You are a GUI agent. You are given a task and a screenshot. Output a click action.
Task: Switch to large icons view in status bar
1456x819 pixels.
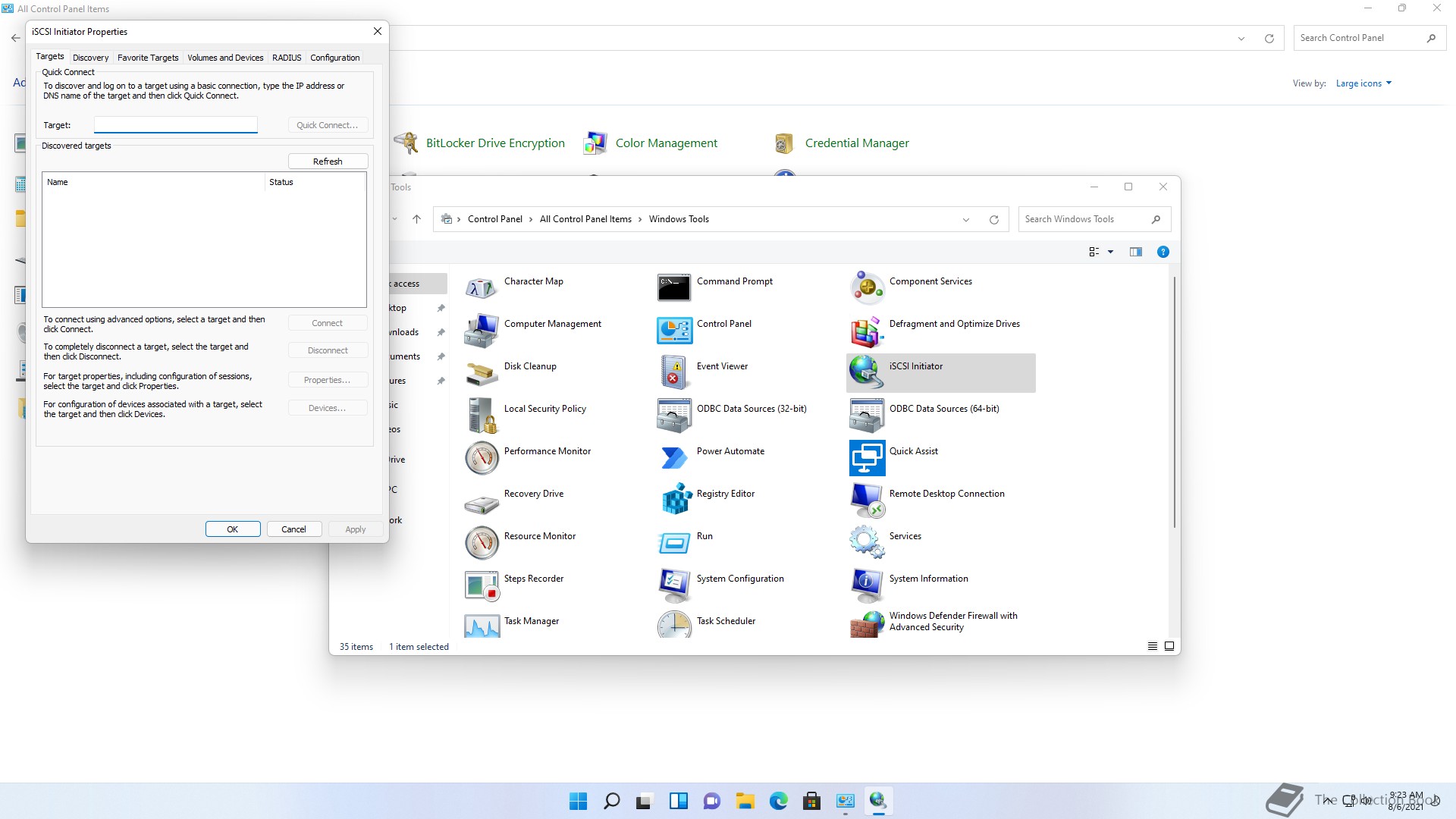(1169, 646)
